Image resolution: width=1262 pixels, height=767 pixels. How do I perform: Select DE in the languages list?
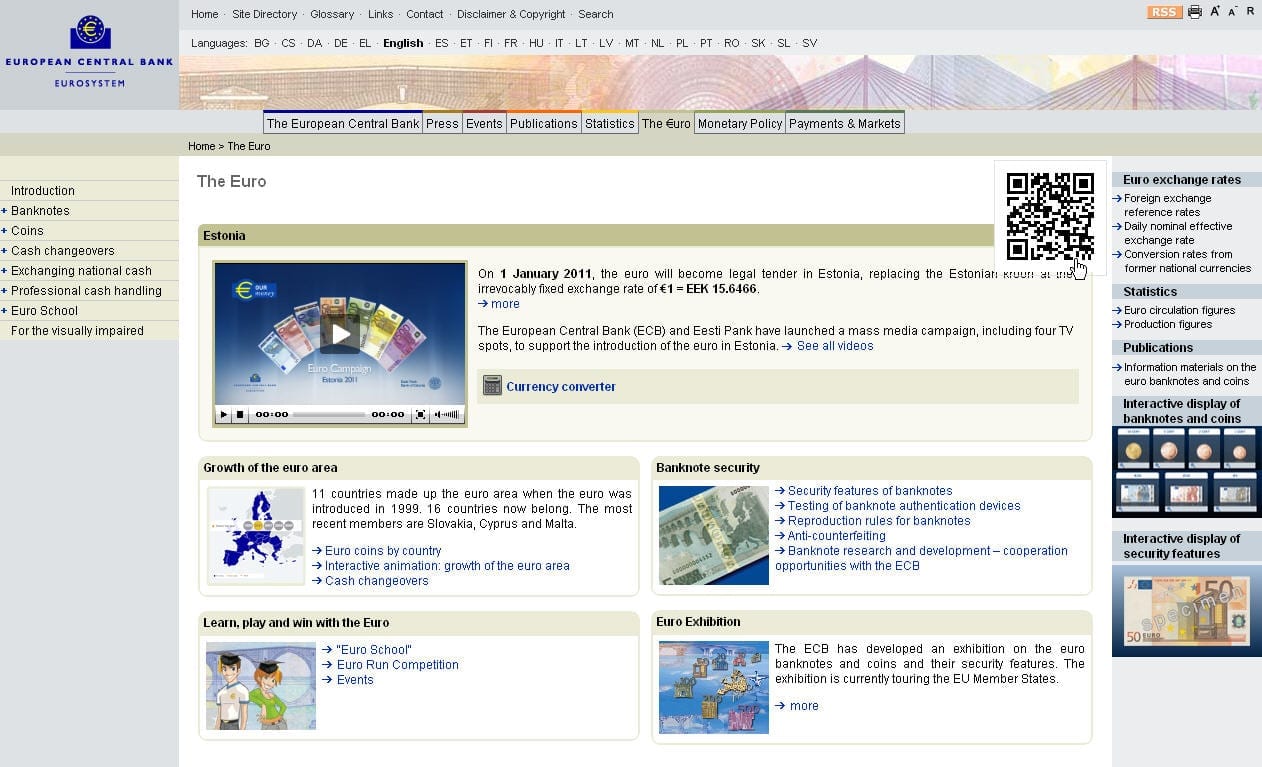341,43
